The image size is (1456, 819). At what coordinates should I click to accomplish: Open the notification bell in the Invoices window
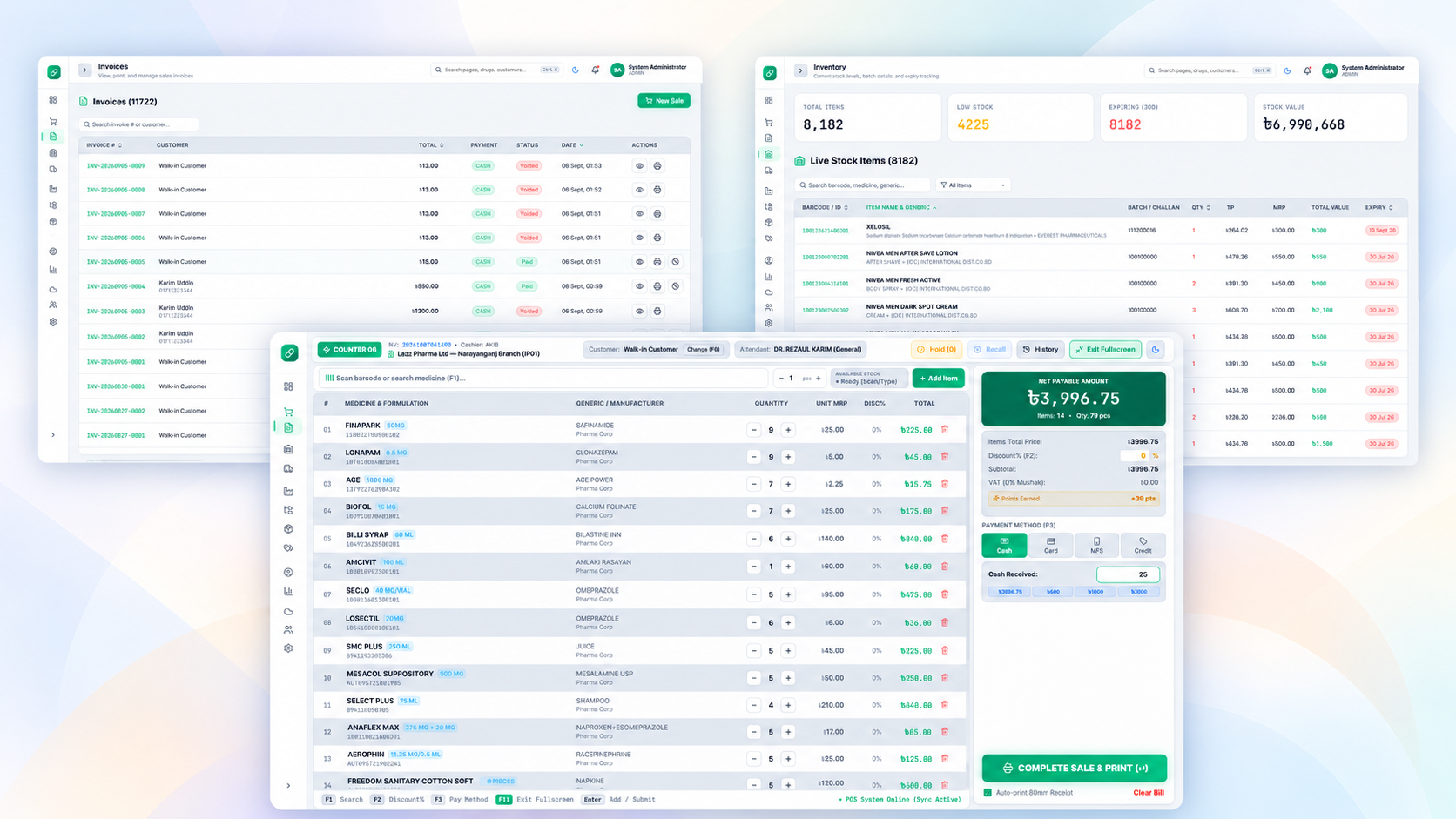[x=596, y=70]
